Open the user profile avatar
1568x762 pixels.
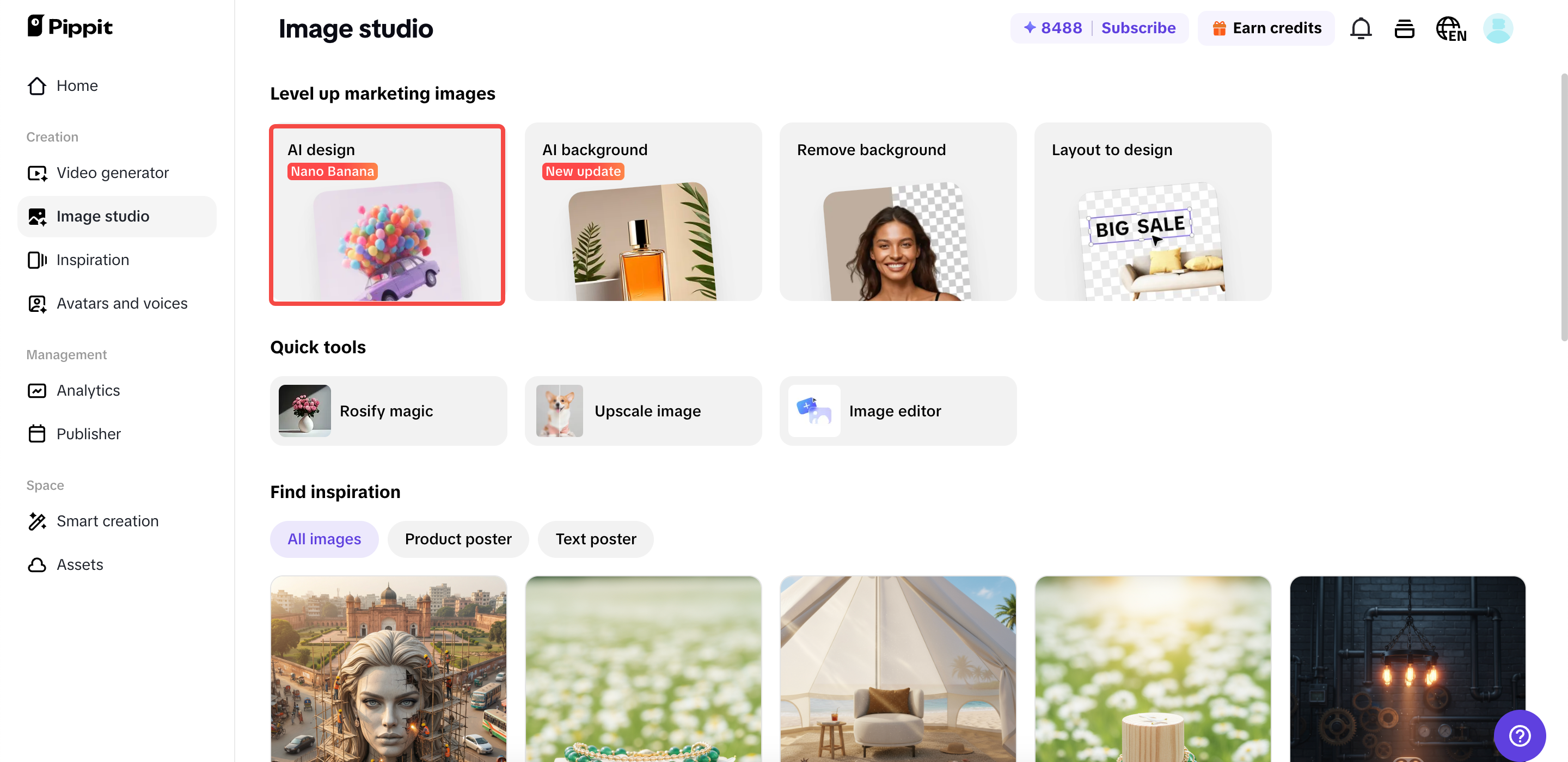(1497, 29)
